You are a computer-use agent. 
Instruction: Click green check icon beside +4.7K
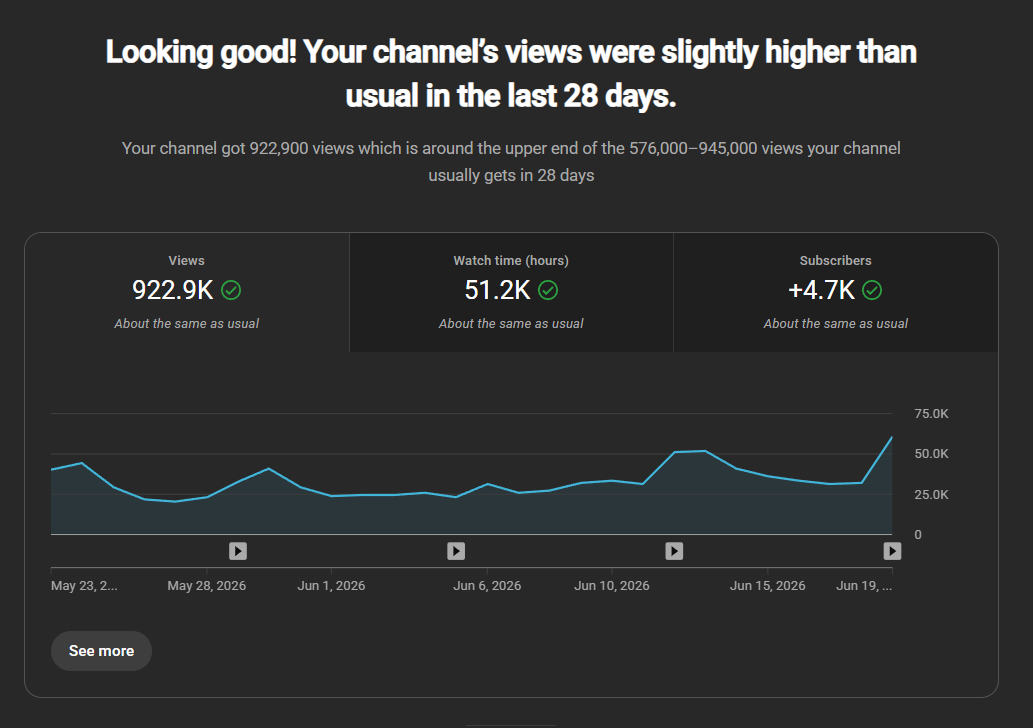pyautogui.click(x=872, y=290)
